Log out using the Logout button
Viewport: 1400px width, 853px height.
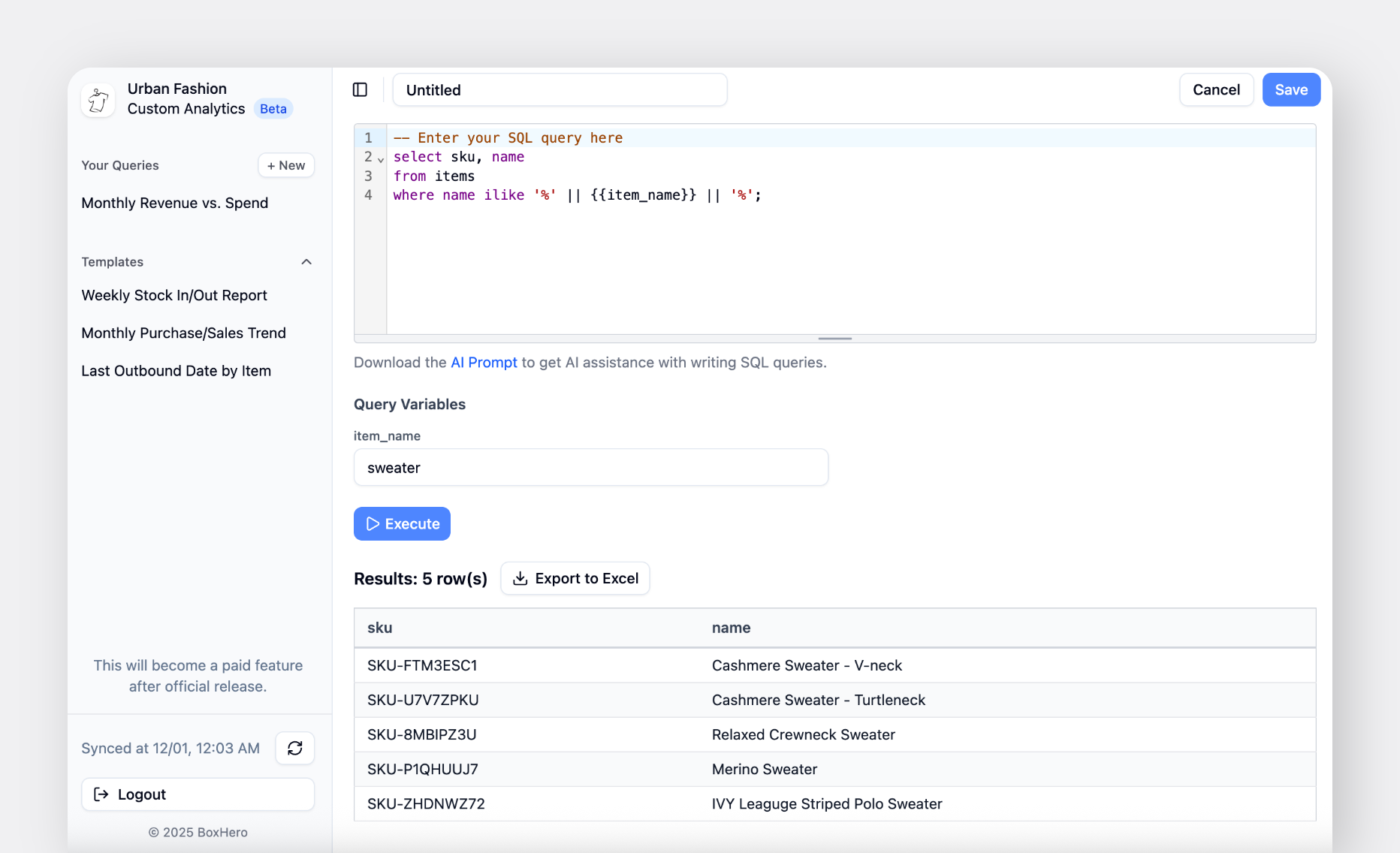tap(198, 794)
